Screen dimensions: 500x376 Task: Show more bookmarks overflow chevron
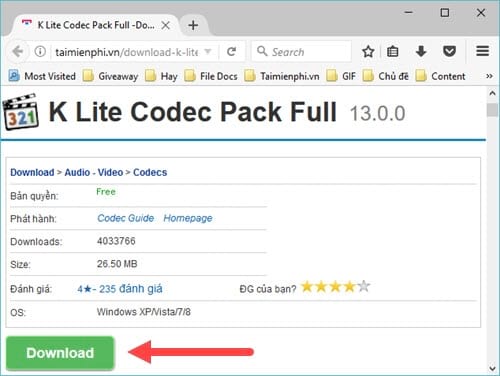click(489, 76)
